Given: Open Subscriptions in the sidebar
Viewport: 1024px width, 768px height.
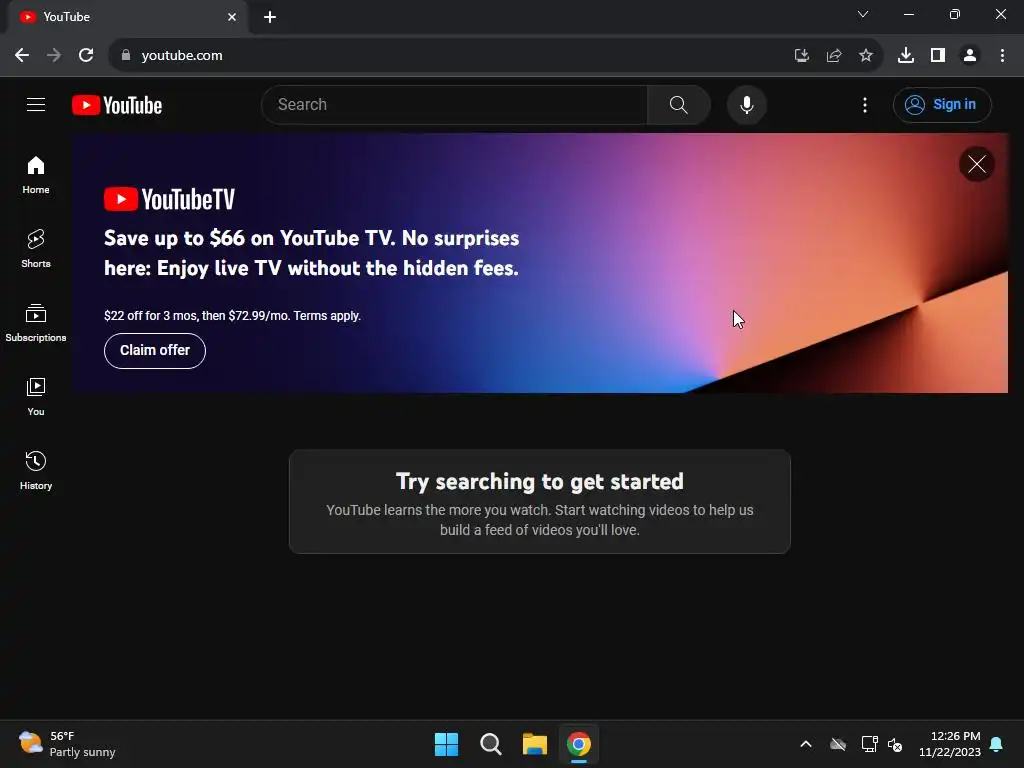Looking at the screenshot, I should coord(36,323).
